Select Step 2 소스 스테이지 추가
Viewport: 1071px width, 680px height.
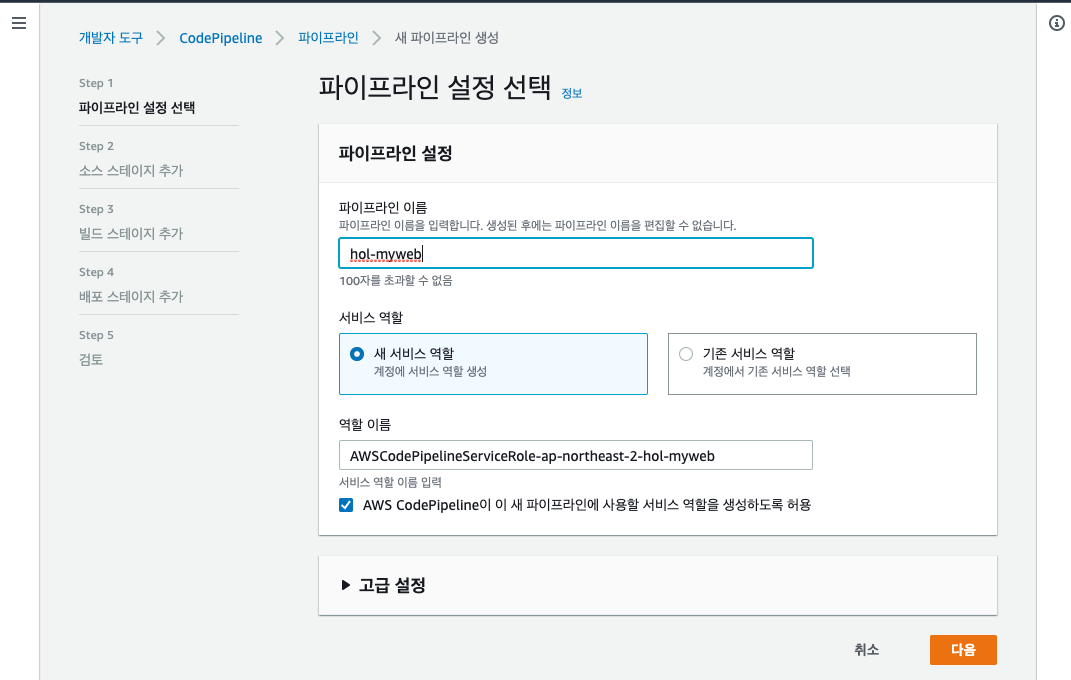click(131, 170)
